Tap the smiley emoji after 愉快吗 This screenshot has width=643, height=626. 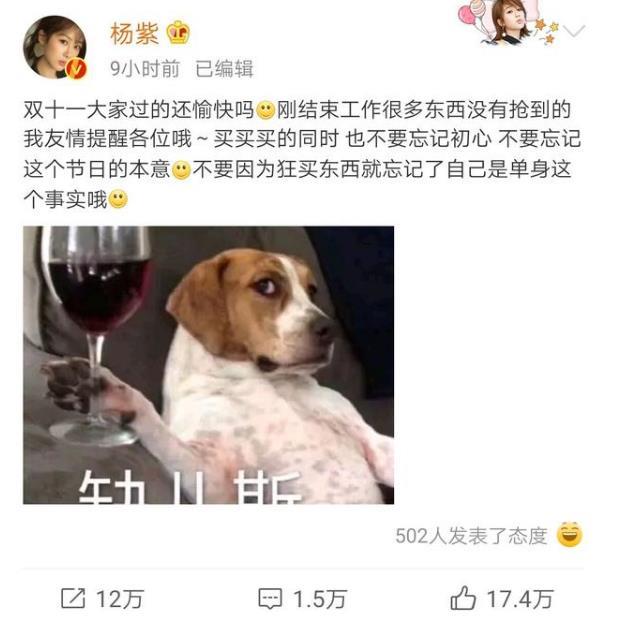[266, 110]
